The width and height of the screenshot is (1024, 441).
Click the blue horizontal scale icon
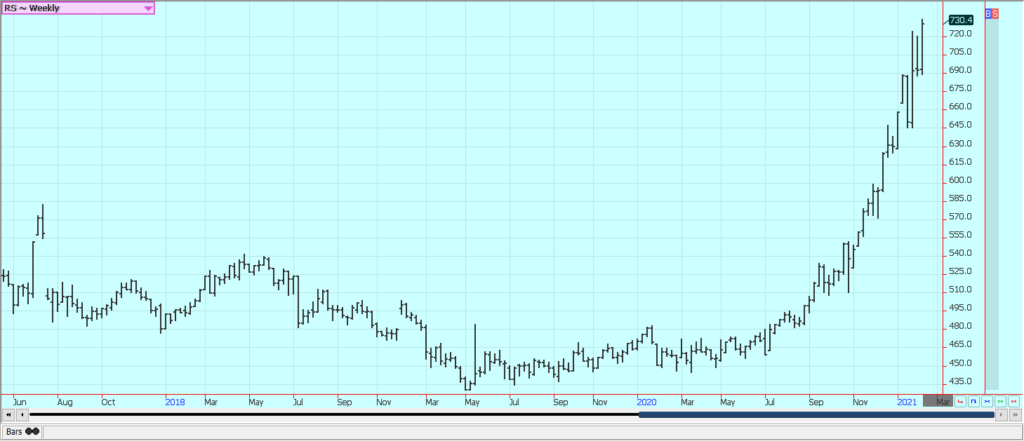987,400
